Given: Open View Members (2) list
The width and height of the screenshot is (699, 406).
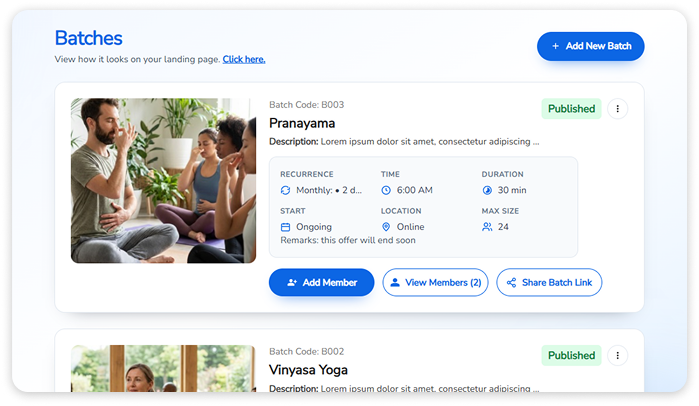Looking at the screenshot, I should point(435,283).
